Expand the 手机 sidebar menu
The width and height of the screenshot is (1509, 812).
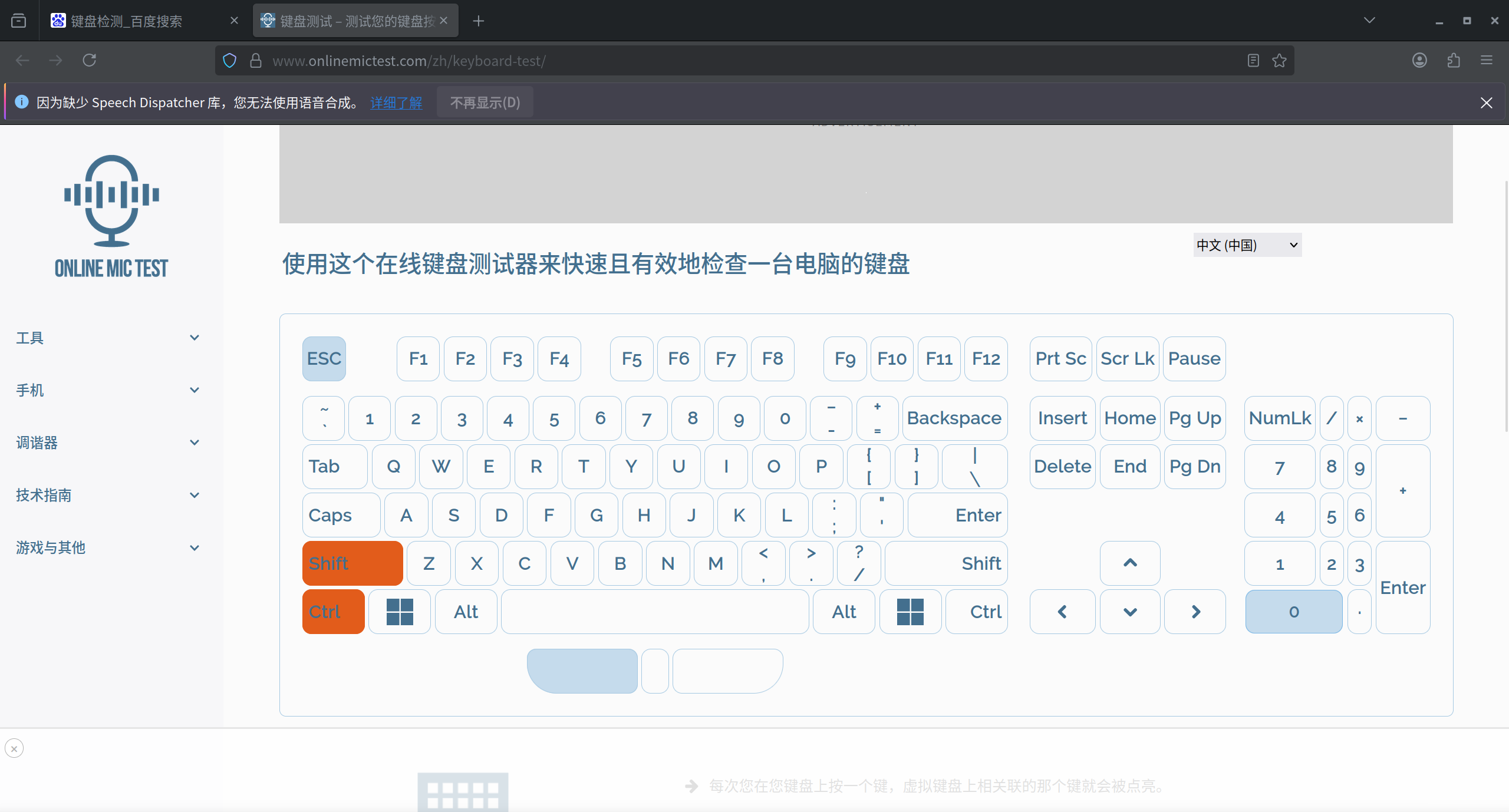(x=108, y=390)
